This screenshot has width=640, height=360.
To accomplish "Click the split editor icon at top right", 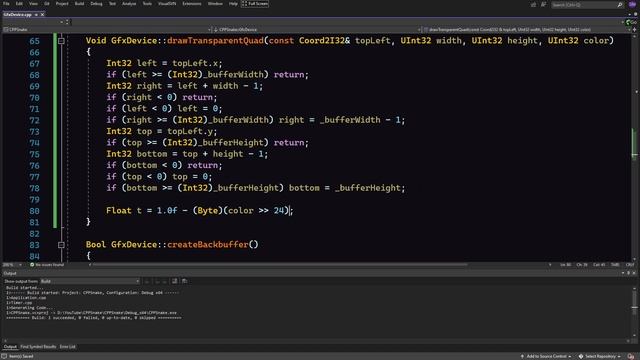I will pyautogui.click(x=633, y=30).
